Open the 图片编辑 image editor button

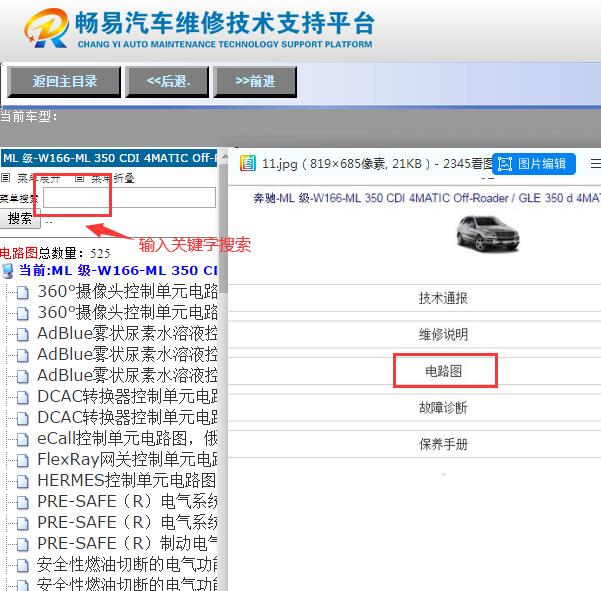click(534, 164)
